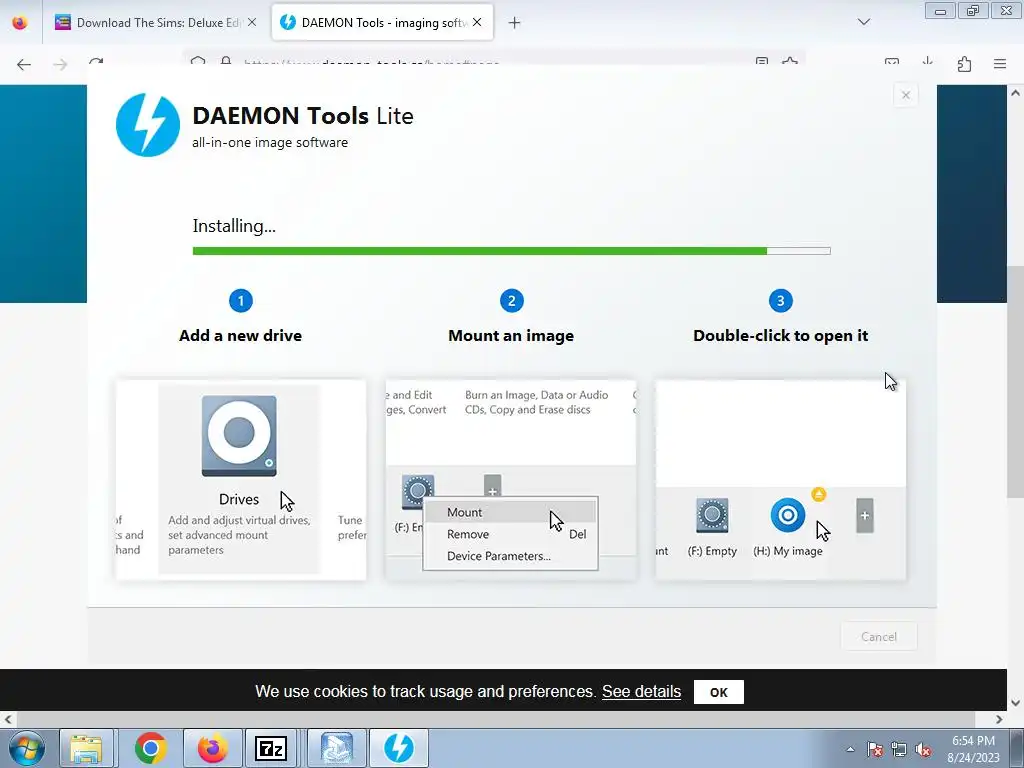
Task: Click the browser forward arrow
Action: tap(60, 64)
